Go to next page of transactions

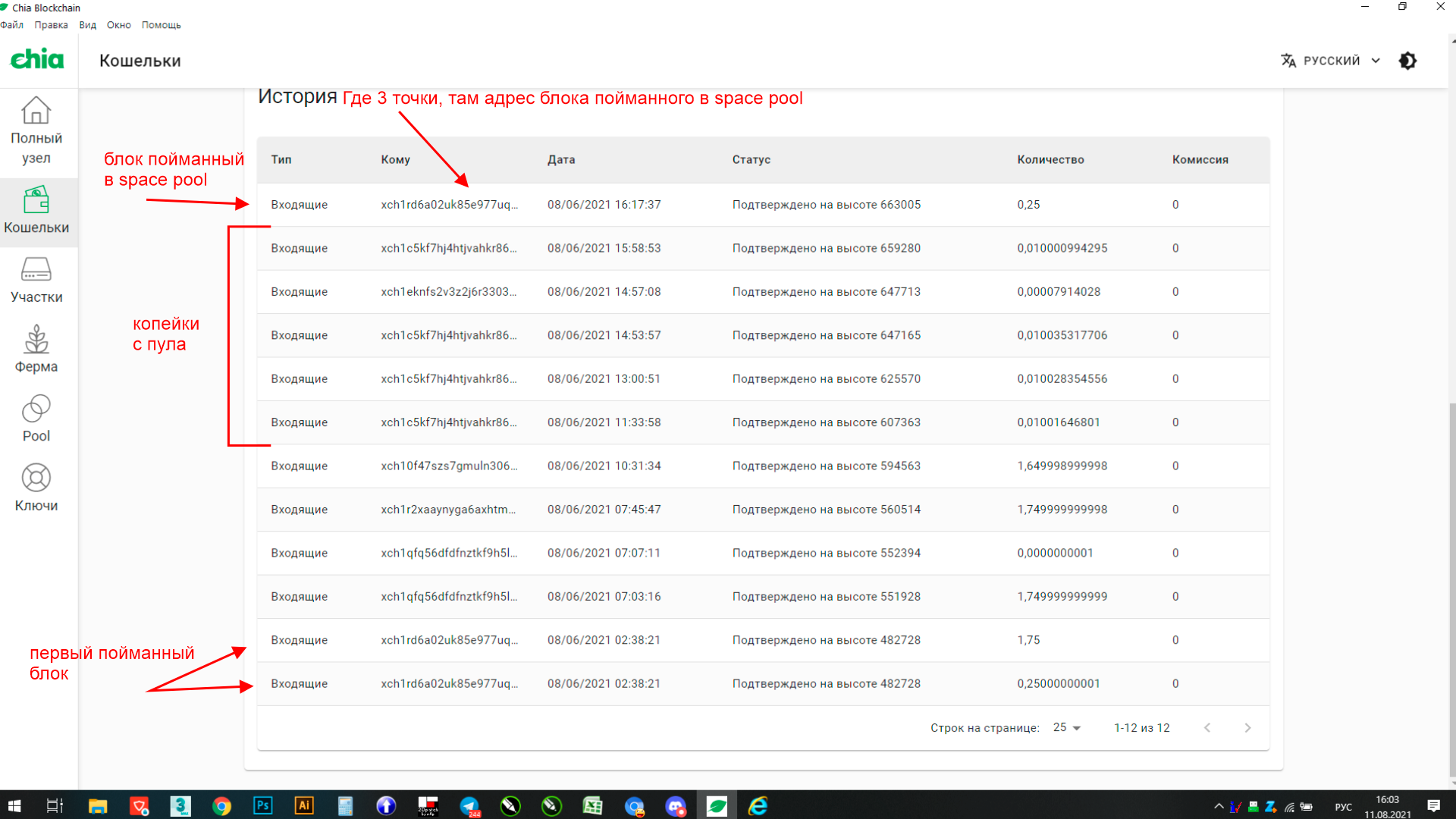pyautogui.click(x=1247, y=727)
